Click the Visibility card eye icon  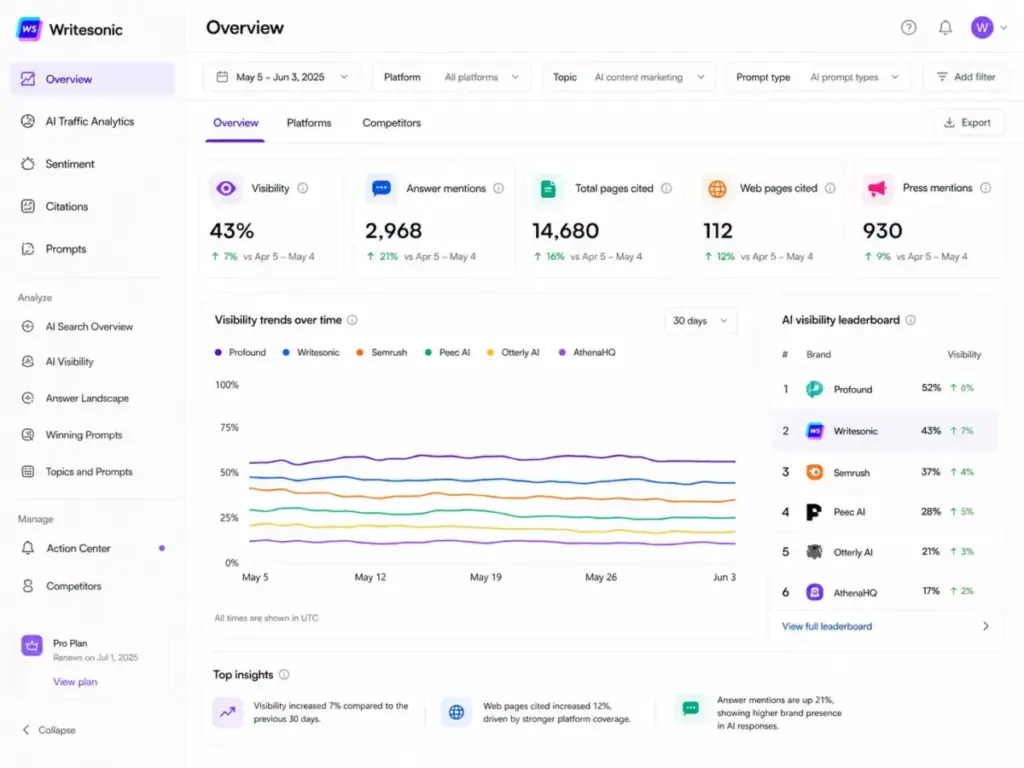point(226,188)
